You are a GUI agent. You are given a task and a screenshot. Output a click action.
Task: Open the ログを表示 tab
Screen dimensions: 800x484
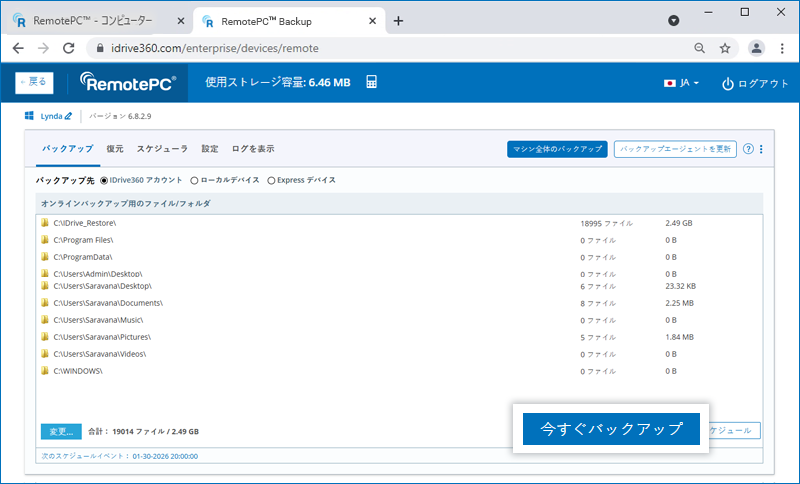253,149
